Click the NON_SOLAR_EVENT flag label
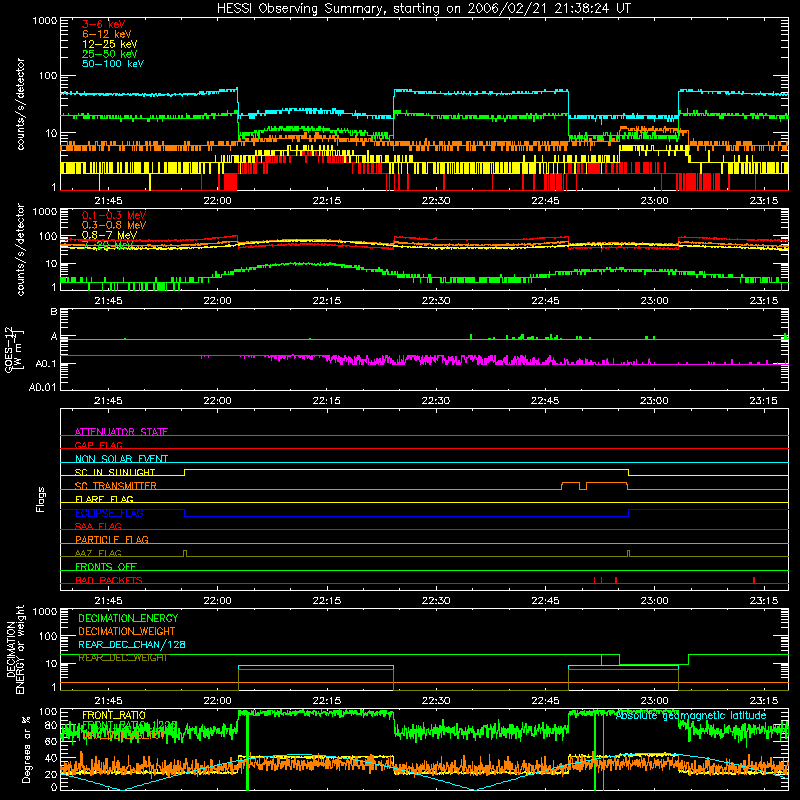The image size is (800, 800). pos(121,459)
